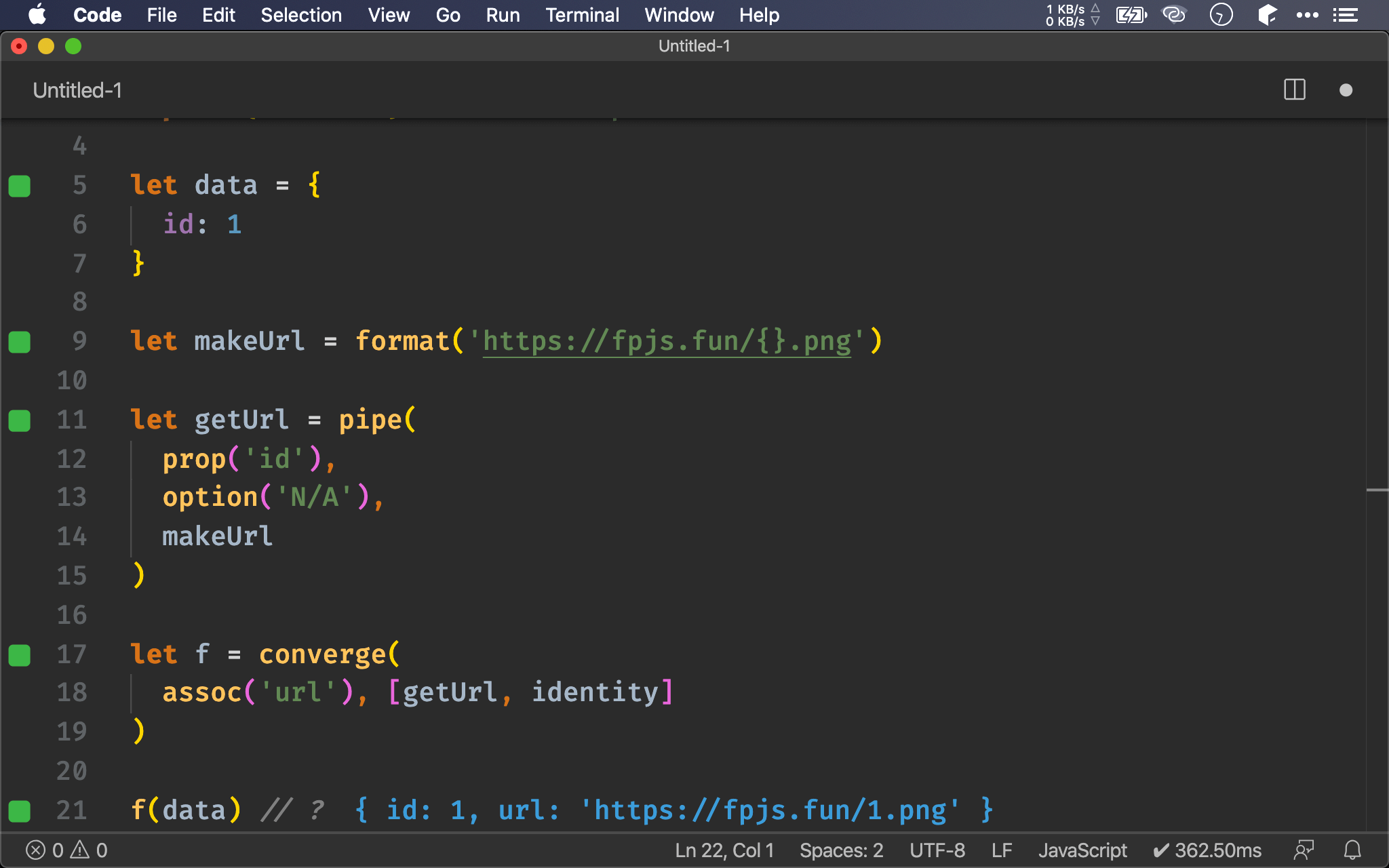Click line number 18 in the gutter

click(72, 692)
